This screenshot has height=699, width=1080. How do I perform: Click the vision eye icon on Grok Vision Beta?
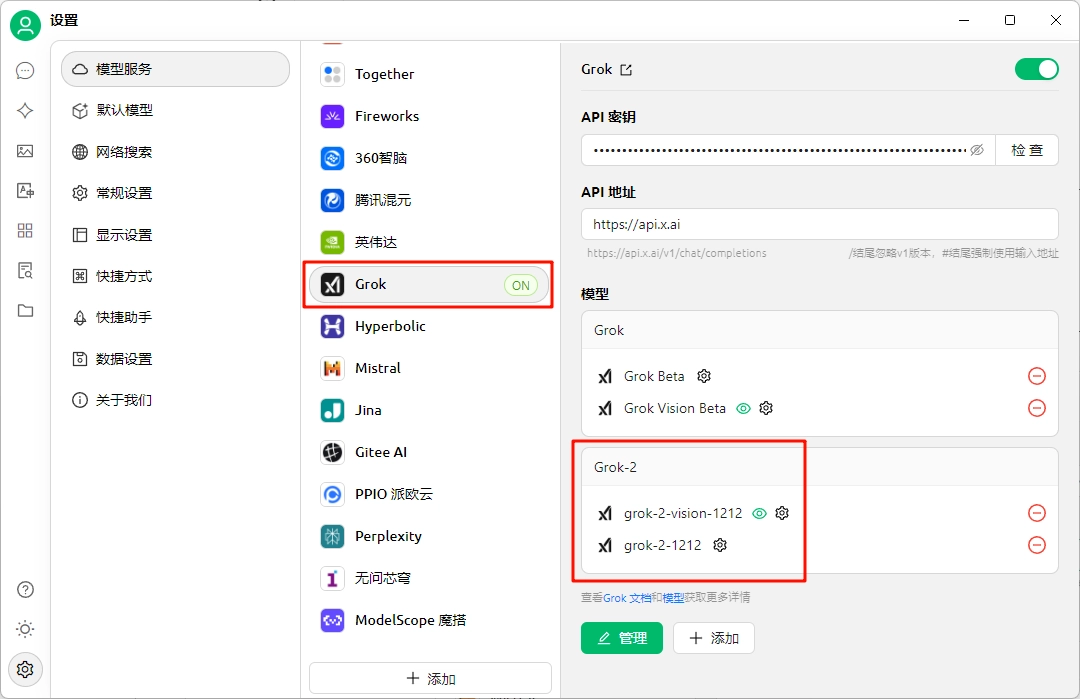coord(743,409)
